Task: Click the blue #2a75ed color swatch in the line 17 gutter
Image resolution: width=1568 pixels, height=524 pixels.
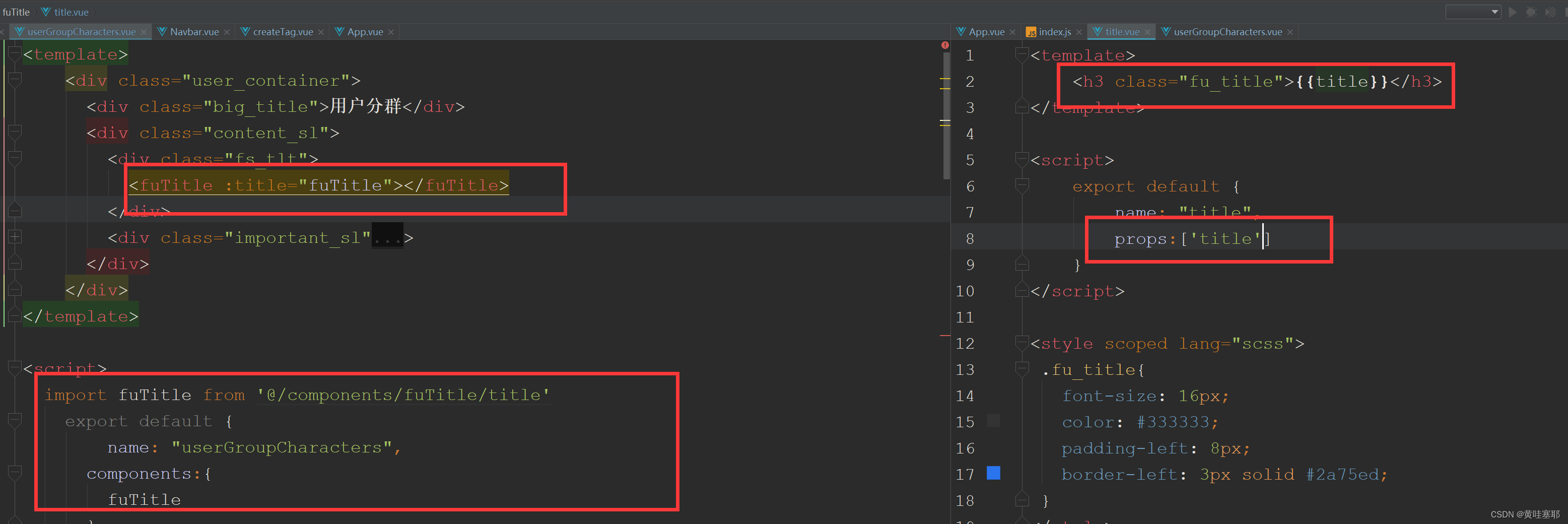Action: 993,473
